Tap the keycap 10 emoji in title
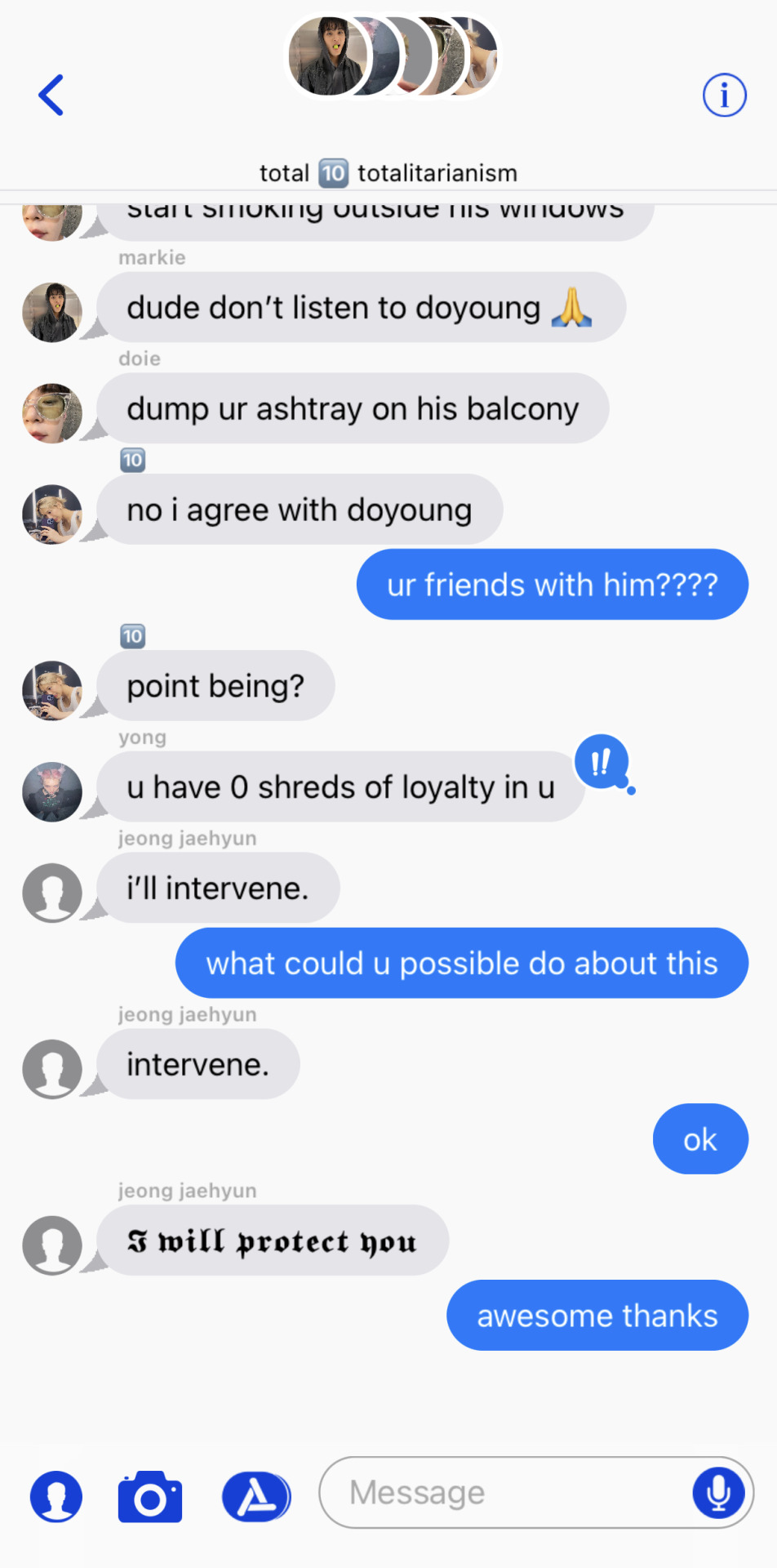This screenshot has width=777, height=1568. point(333,173)
